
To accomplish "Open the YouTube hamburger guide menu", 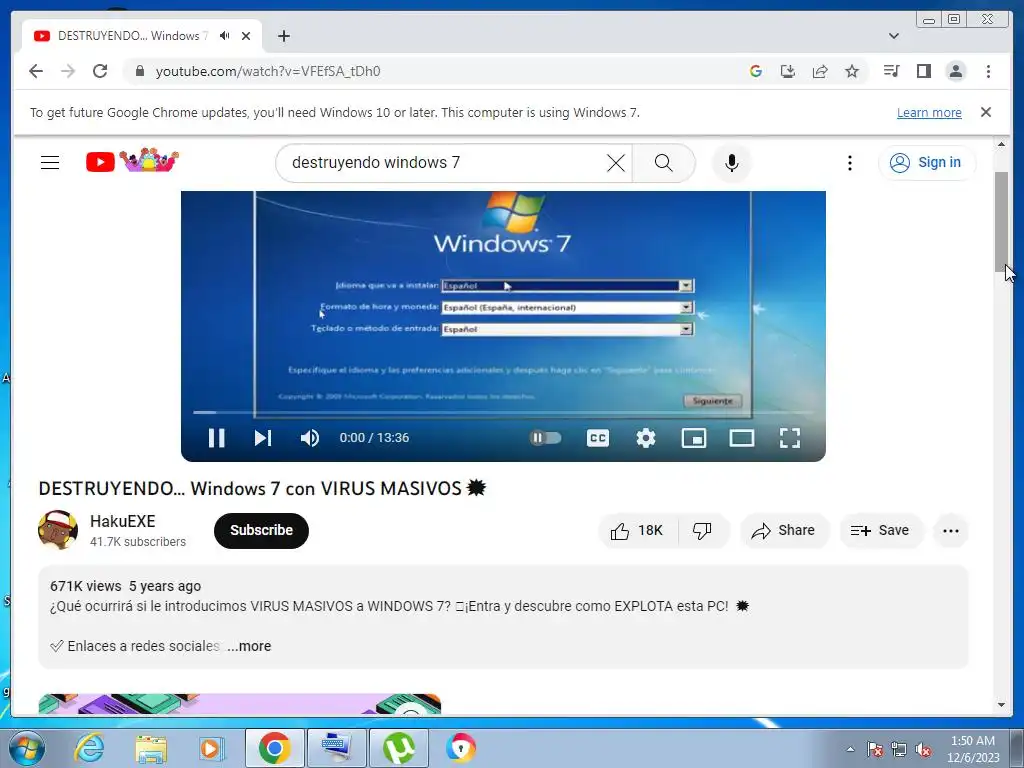I will [x=50, y=163].
